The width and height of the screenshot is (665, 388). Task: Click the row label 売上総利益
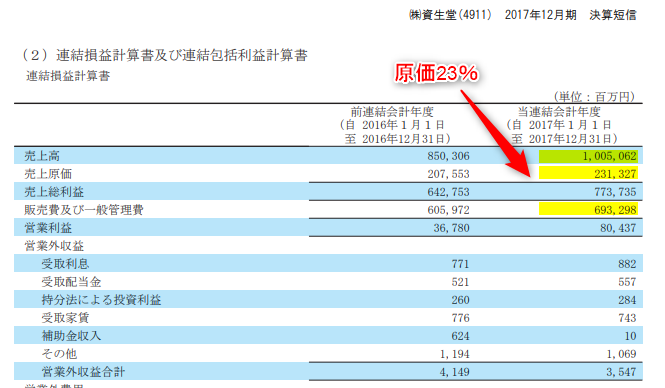click(54, 192)
